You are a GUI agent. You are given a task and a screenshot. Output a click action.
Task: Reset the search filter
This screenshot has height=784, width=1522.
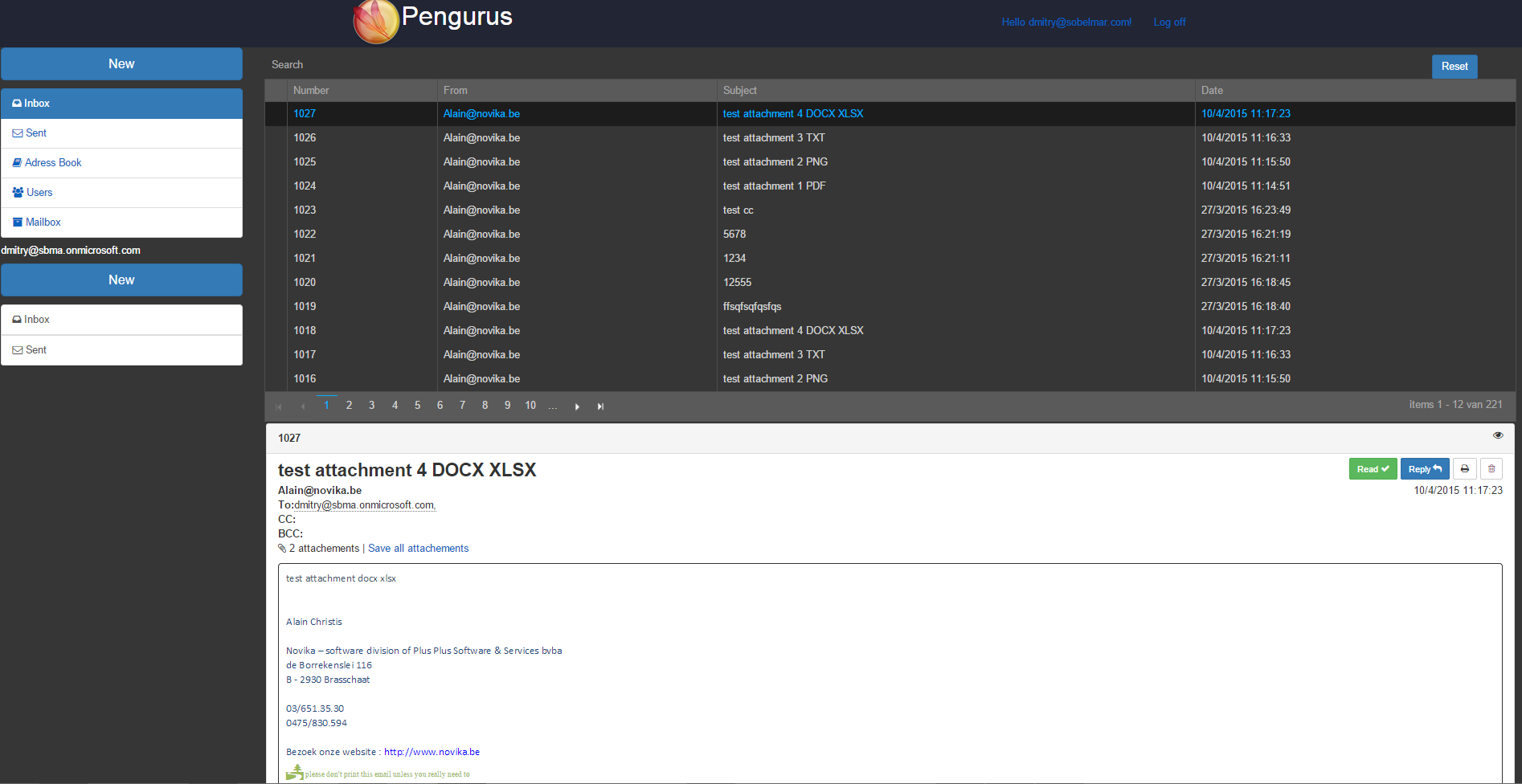point(1454,67)
